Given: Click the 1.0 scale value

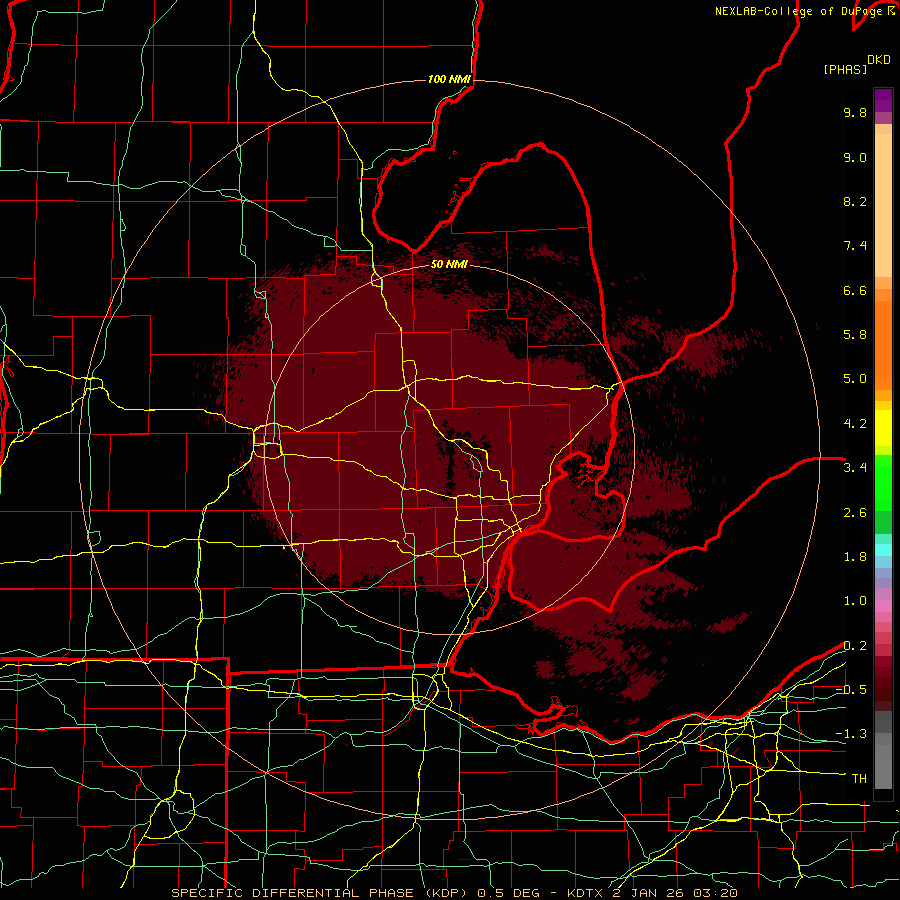Looking at the screenshot, I should (x=855, y=601).
